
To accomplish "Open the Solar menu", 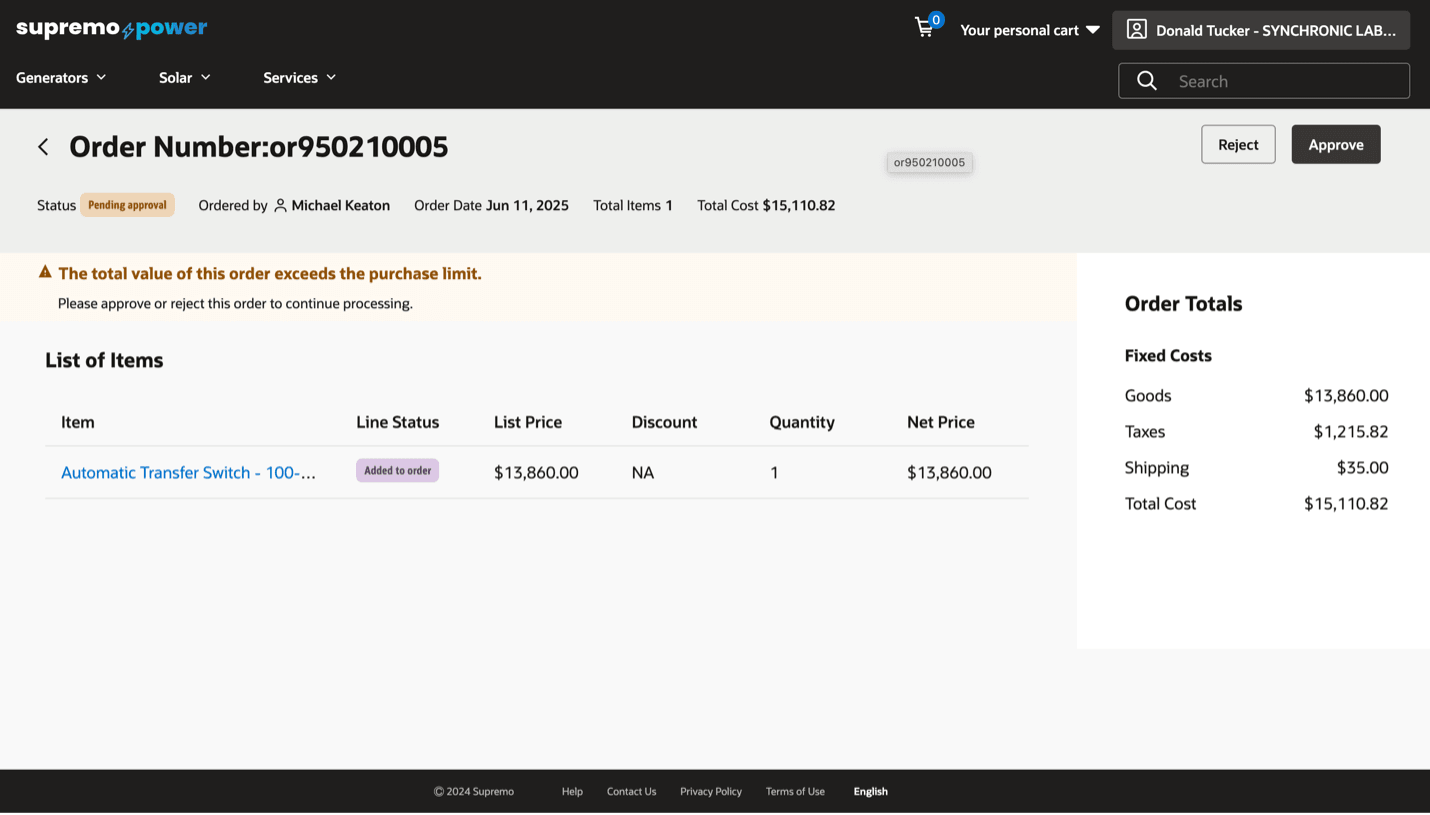I will [185, 77].
